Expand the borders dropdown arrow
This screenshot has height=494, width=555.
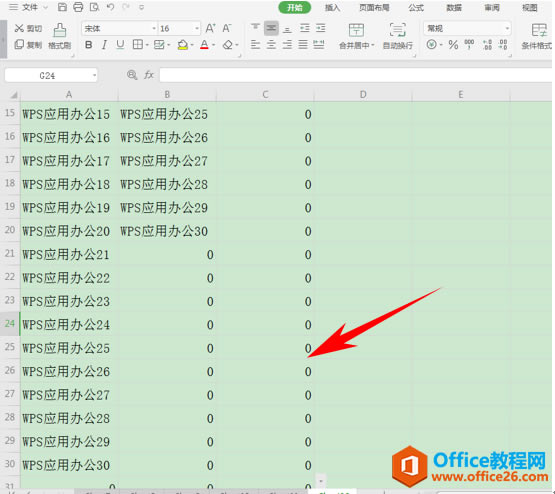pos(147,45)
